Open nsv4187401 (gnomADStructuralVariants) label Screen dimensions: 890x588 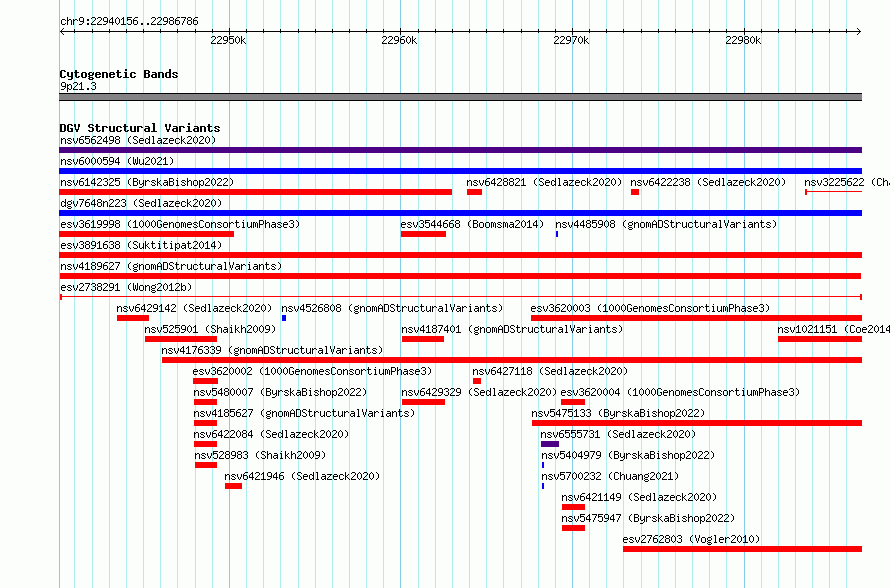coord(512,329)
